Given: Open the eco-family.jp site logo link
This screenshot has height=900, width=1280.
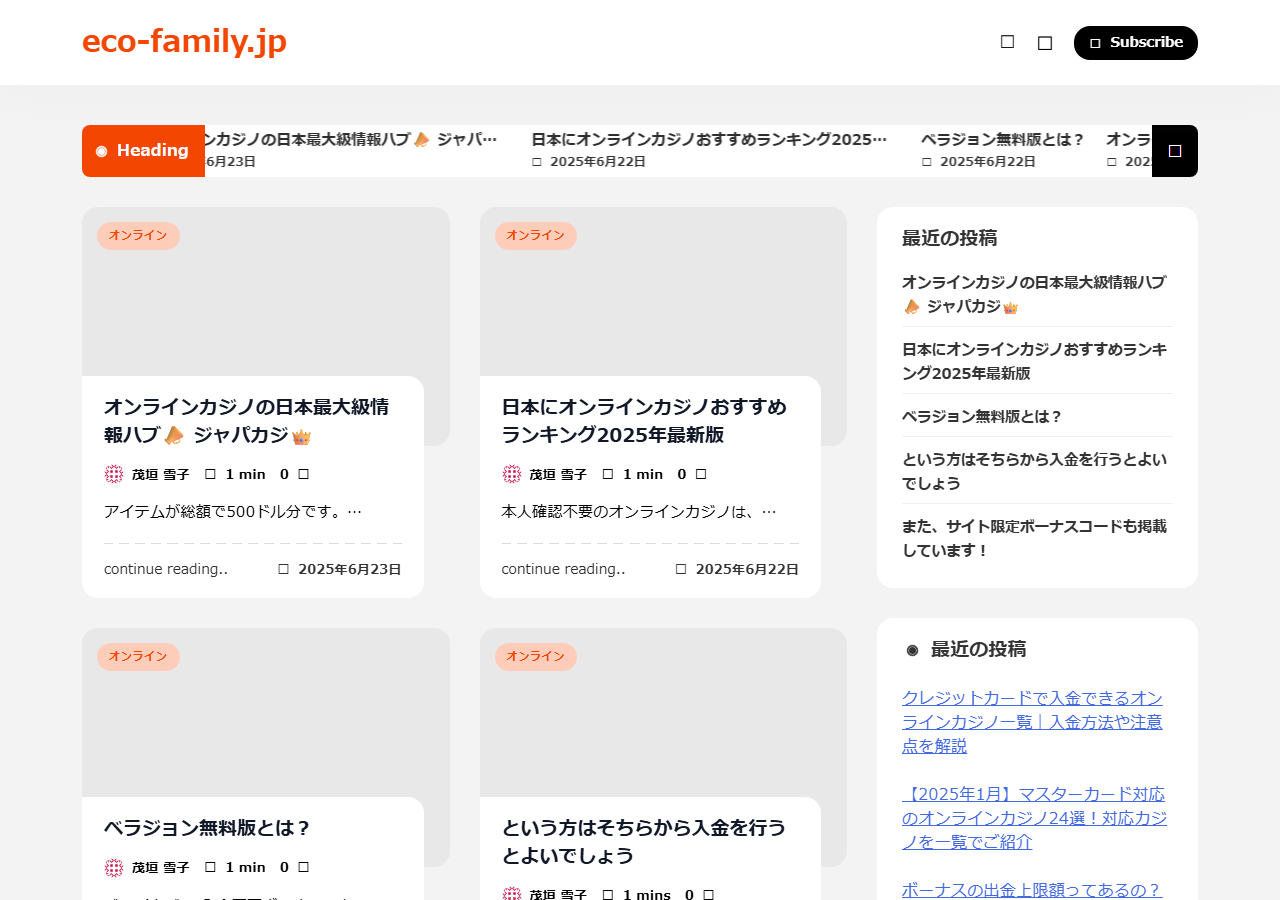Looking at the screenshot, I should click(184, 41).
